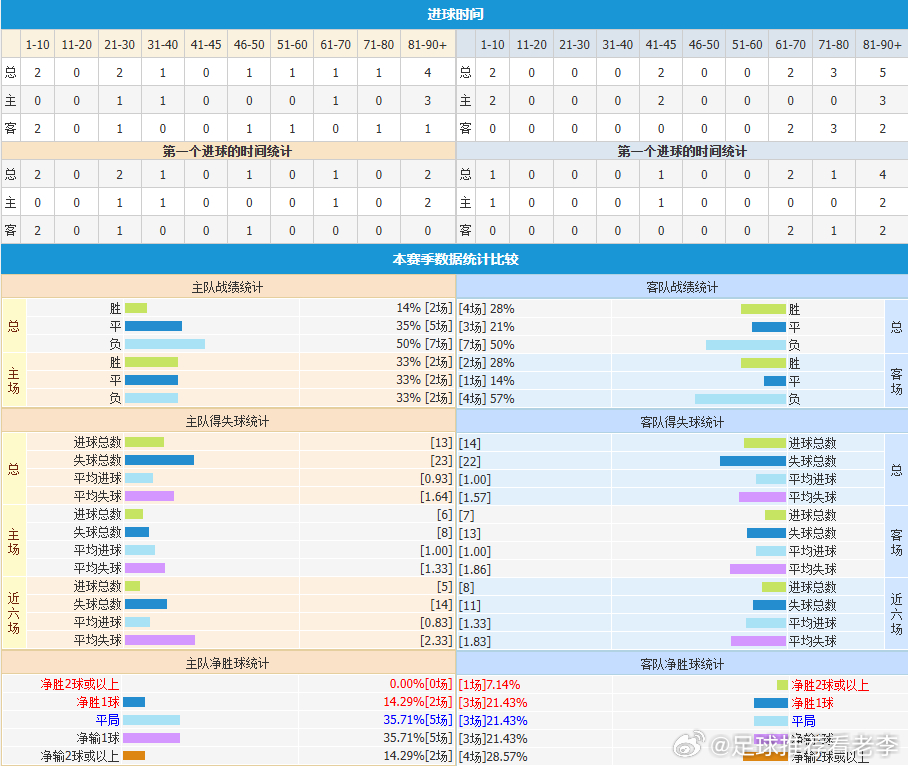Viewport: 908px width, 766px height.
Task: Click the value 14.29%[2场] in red
Action: (x=418, y=702)
